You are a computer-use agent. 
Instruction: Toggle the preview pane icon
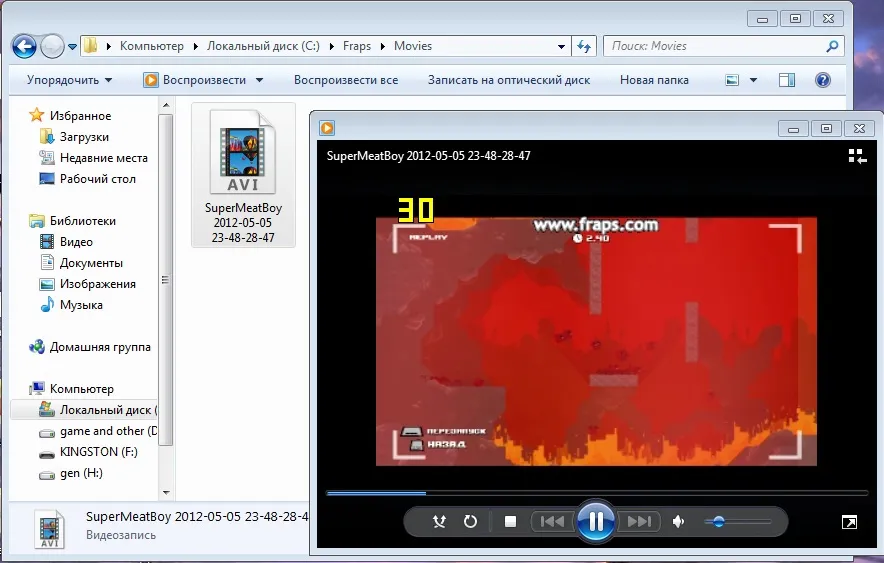click(x=787, y=80)
